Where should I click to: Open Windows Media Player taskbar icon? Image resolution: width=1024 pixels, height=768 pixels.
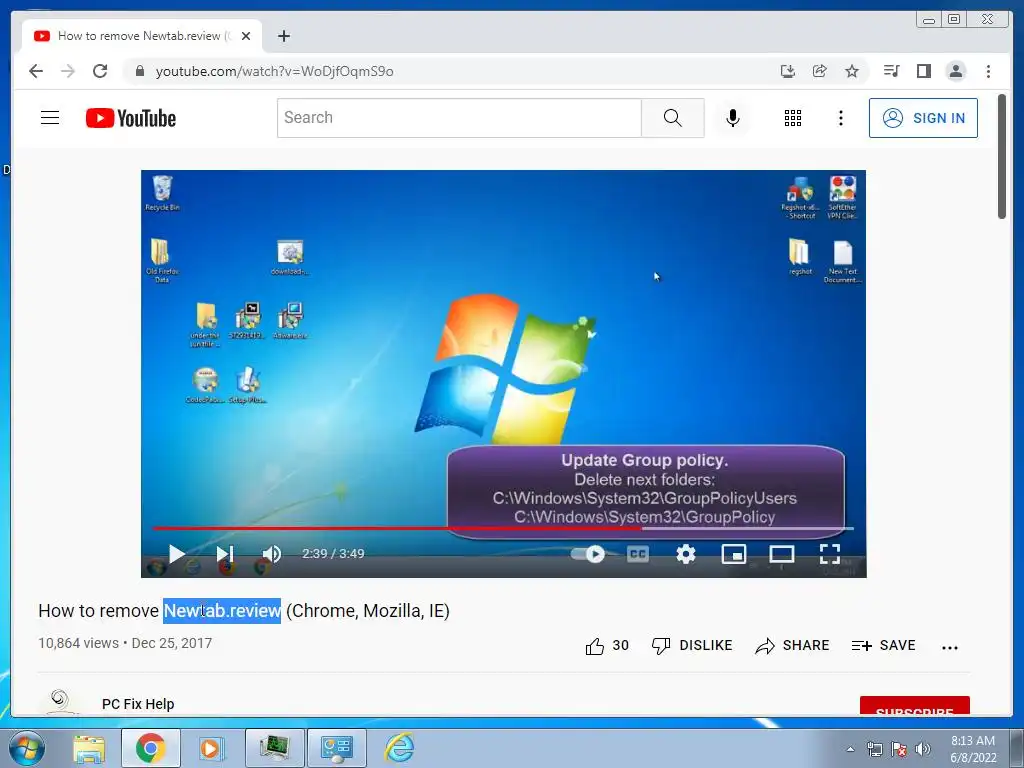(211, 748)
